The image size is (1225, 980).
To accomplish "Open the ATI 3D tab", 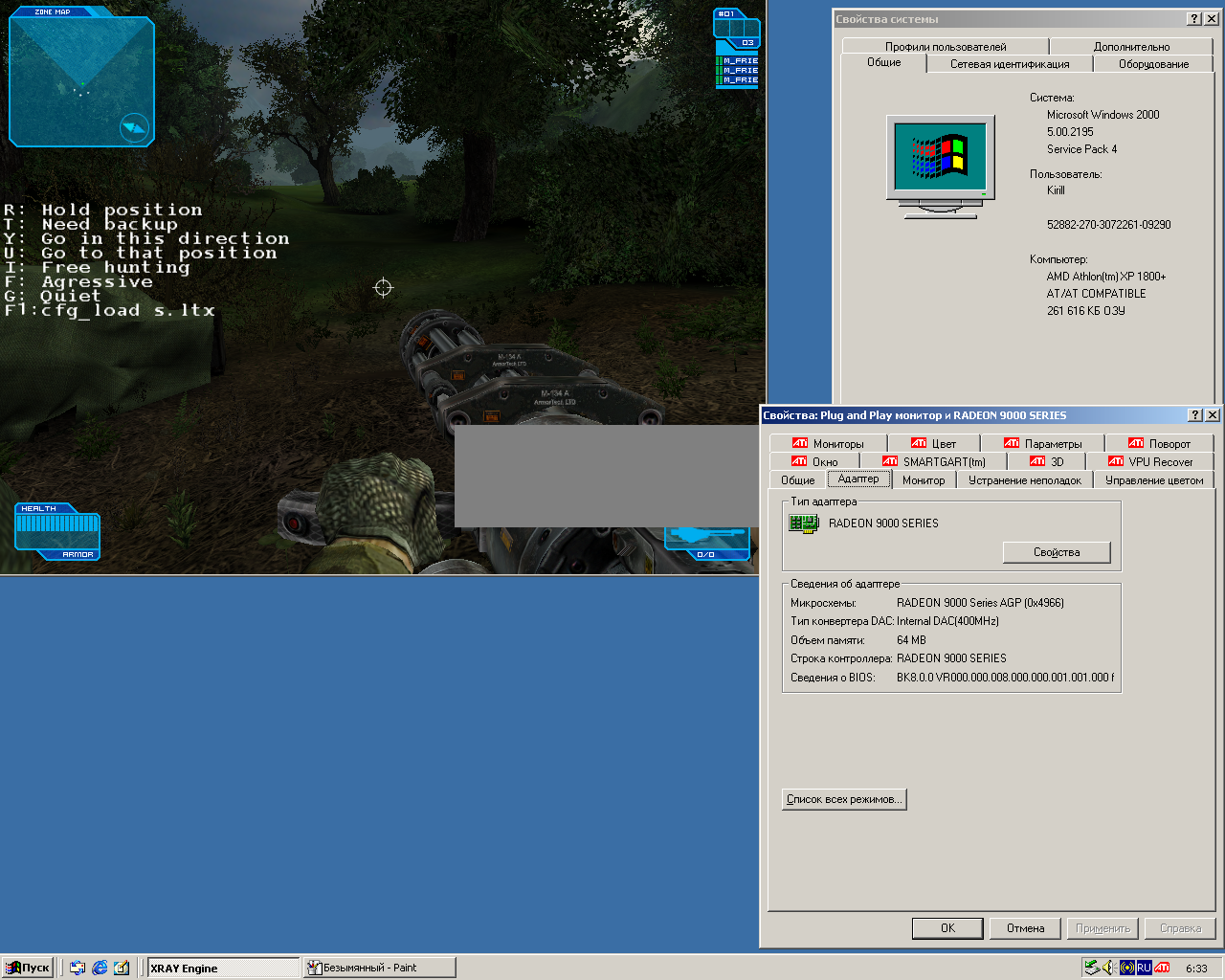I will pos(1046,461).
